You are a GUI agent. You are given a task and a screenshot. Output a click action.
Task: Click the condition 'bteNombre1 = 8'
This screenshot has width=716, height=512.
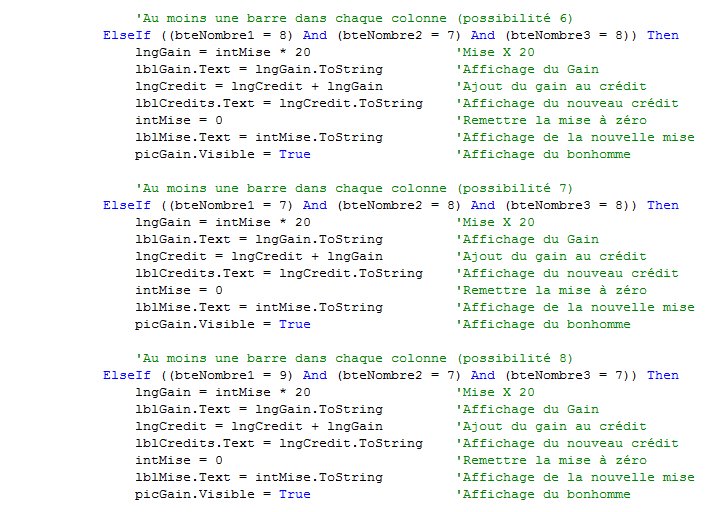pos(231,35)
